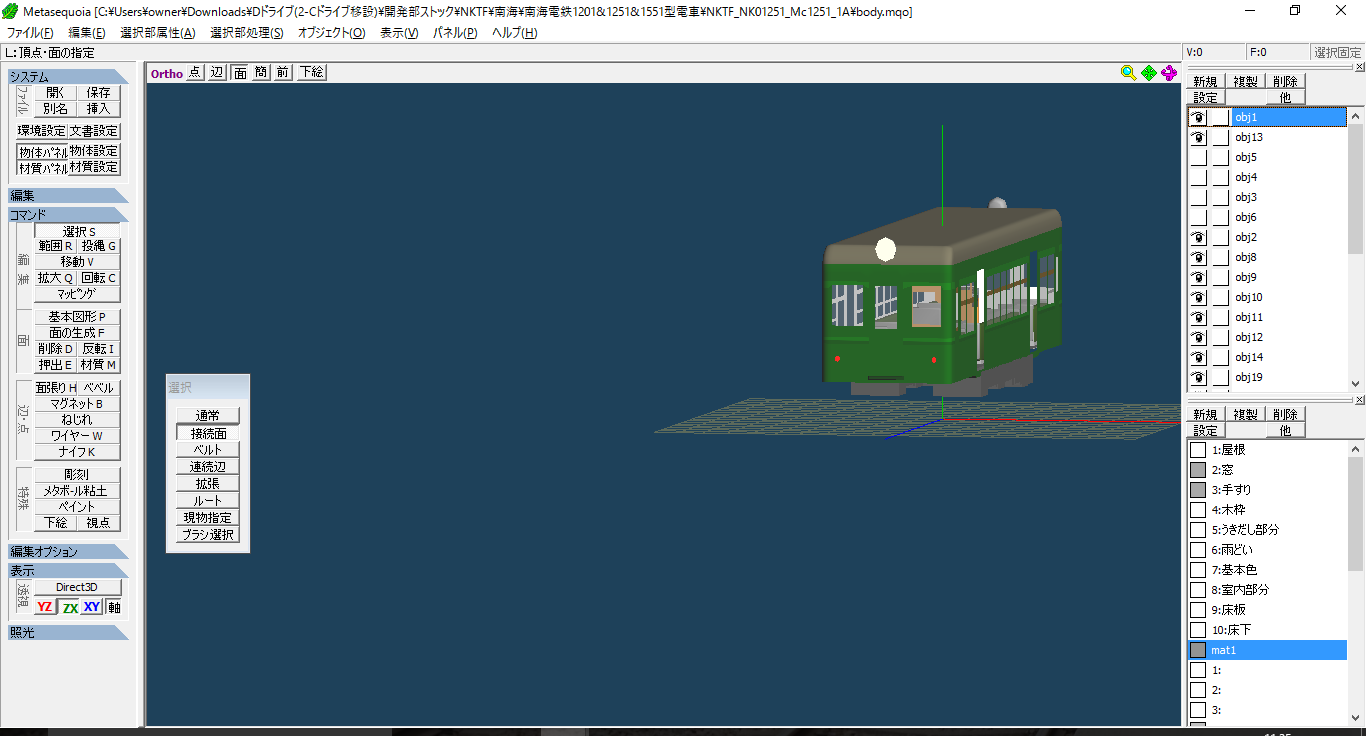Viewport: 1366px width, 736px height.
Task: Select the 投縄 G lasso tool
Action: coord(99,246)
